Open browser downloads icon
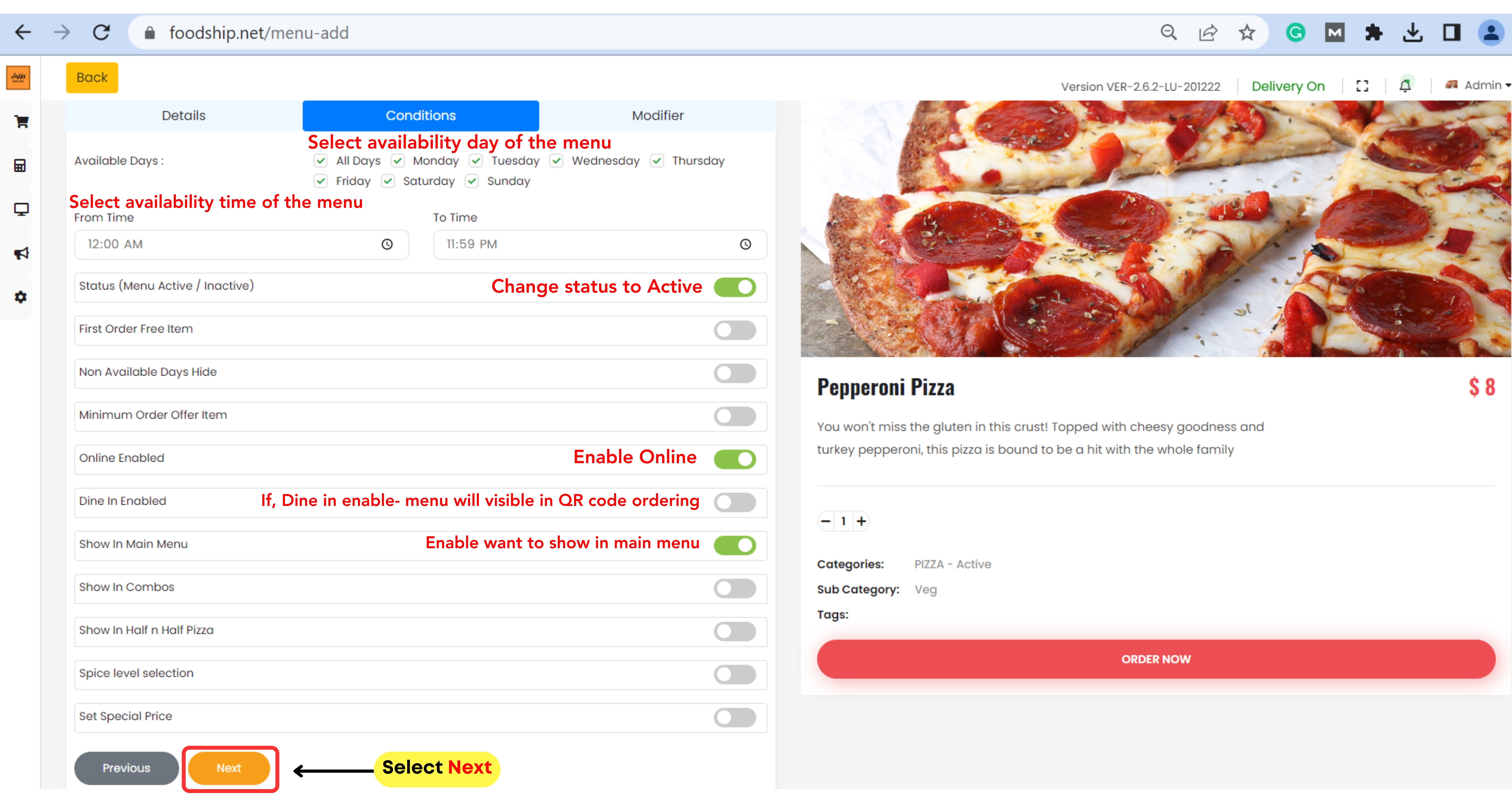 pos(1413,32)
